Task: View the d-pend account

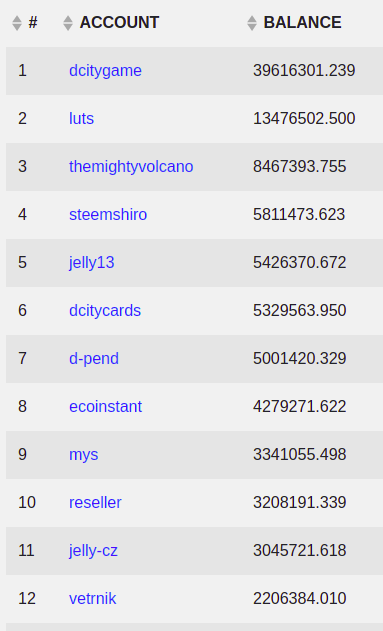Action: (x=94, y=359)
